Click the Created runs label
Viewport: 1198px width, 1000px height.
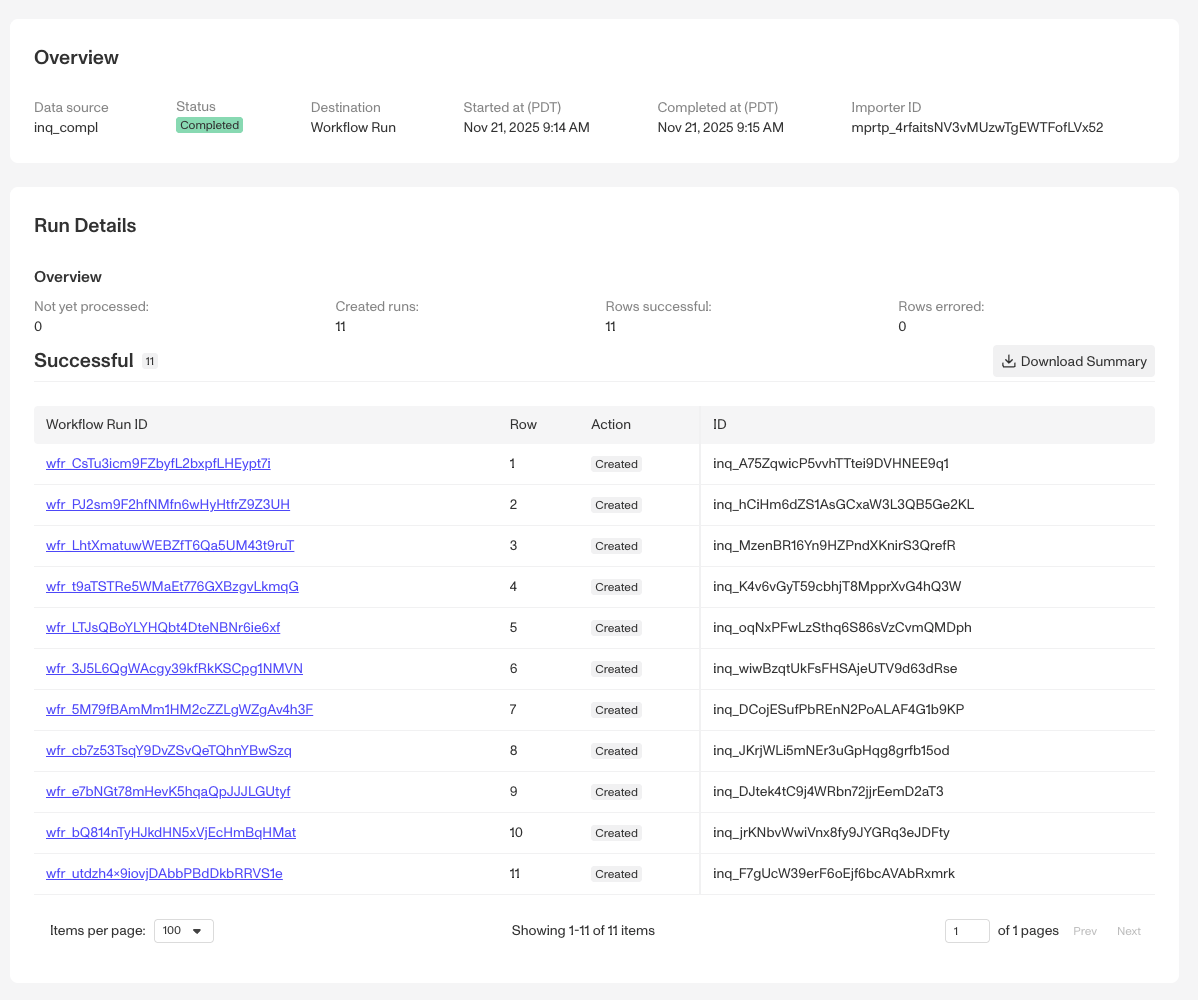pos(377,307)
